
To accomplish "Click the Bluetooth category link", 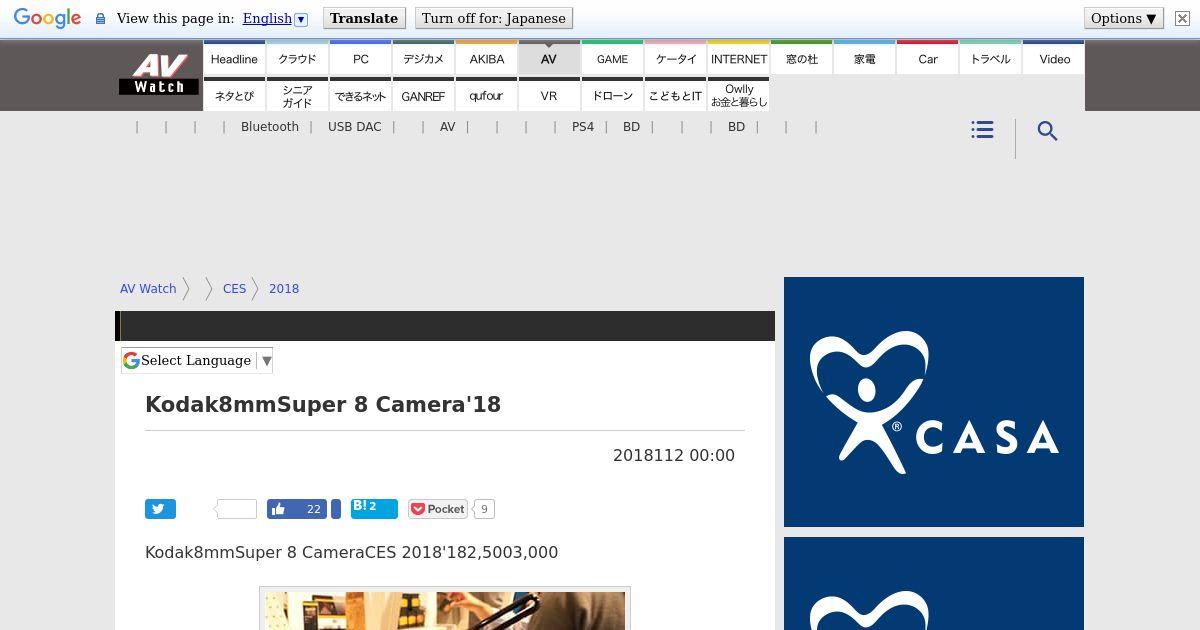I will 270,127.
